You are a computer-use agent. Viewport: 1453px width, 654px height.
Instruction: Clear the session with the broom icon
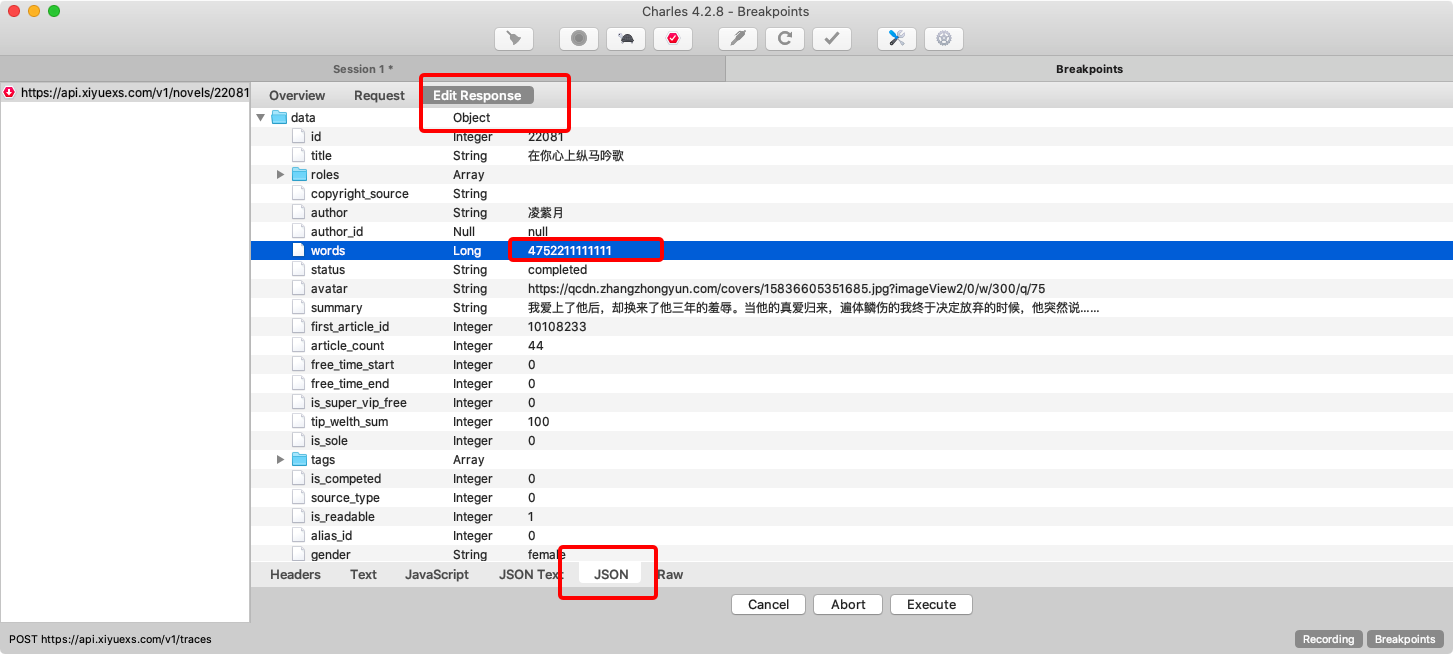[x=513, y=39]
